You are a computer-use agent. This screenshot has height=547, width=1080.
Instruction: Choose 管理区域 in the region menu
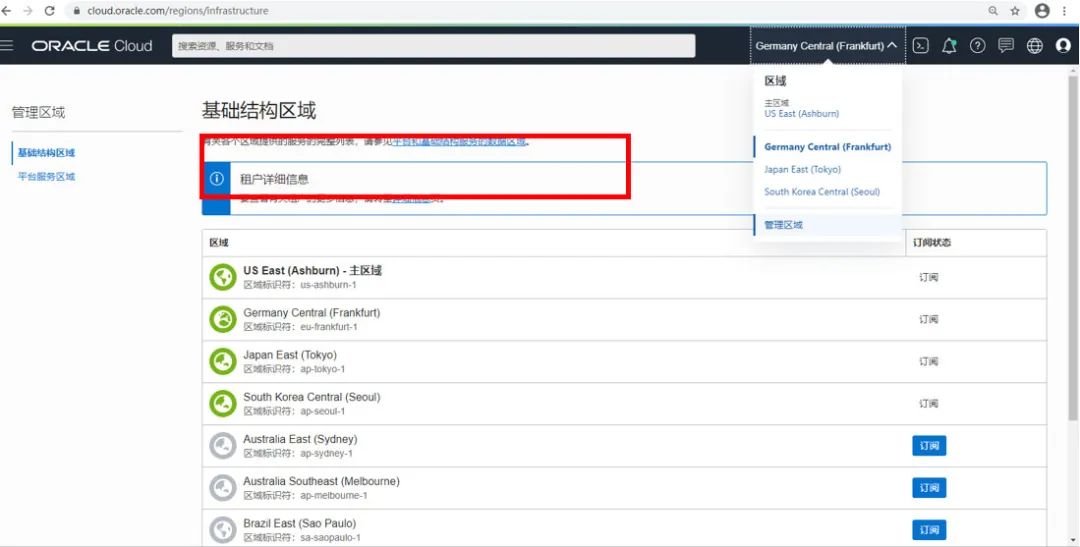click(783, 225)
